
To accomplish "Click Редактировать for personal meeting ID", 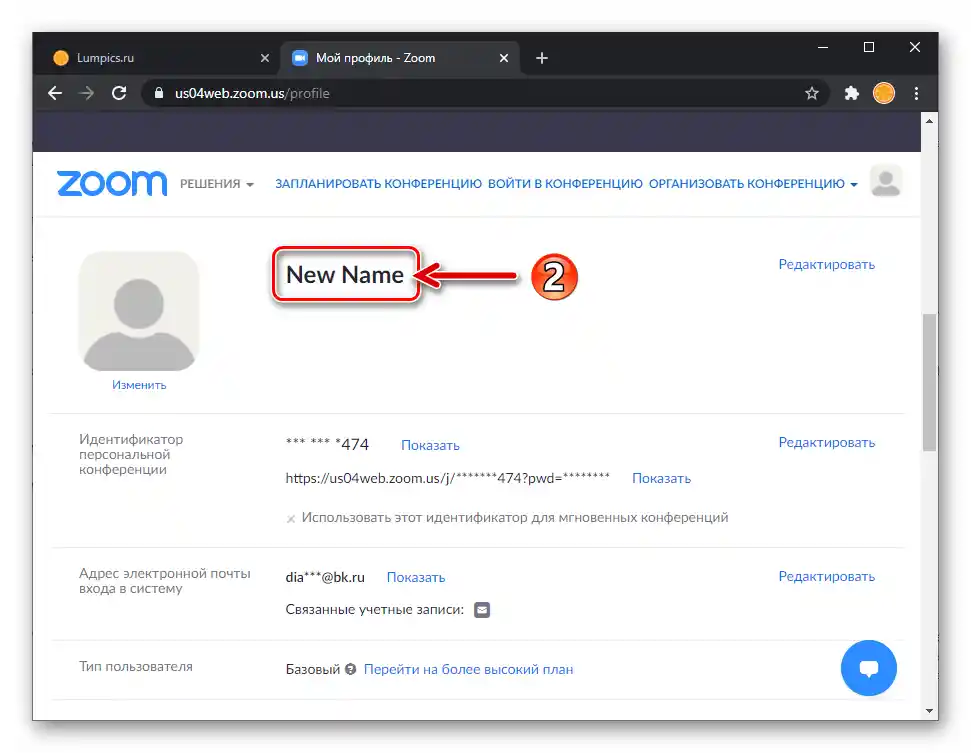I will click(x=827, y=443).
